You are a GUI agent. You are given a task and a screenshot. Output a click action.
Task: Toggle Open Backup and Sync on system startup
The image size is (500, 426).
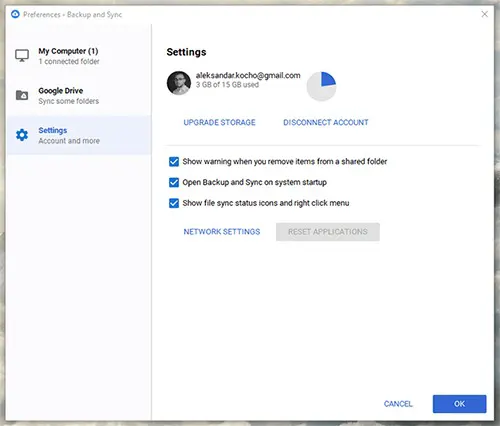(174, 182)
